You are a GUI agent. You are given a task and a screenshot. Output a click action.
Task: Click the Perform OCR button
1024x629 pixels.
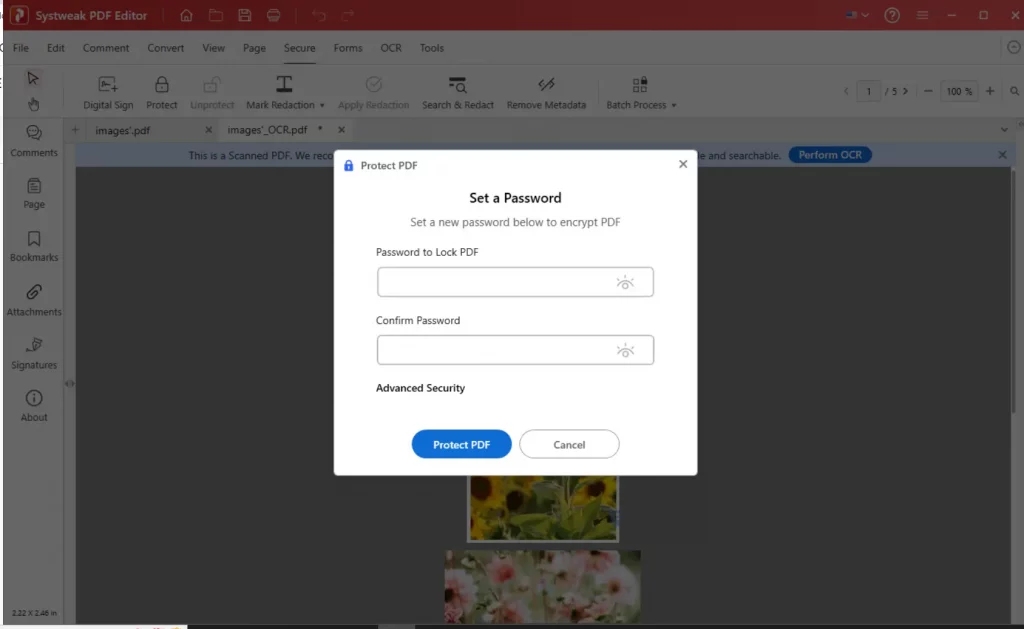[x=830, y=154]
